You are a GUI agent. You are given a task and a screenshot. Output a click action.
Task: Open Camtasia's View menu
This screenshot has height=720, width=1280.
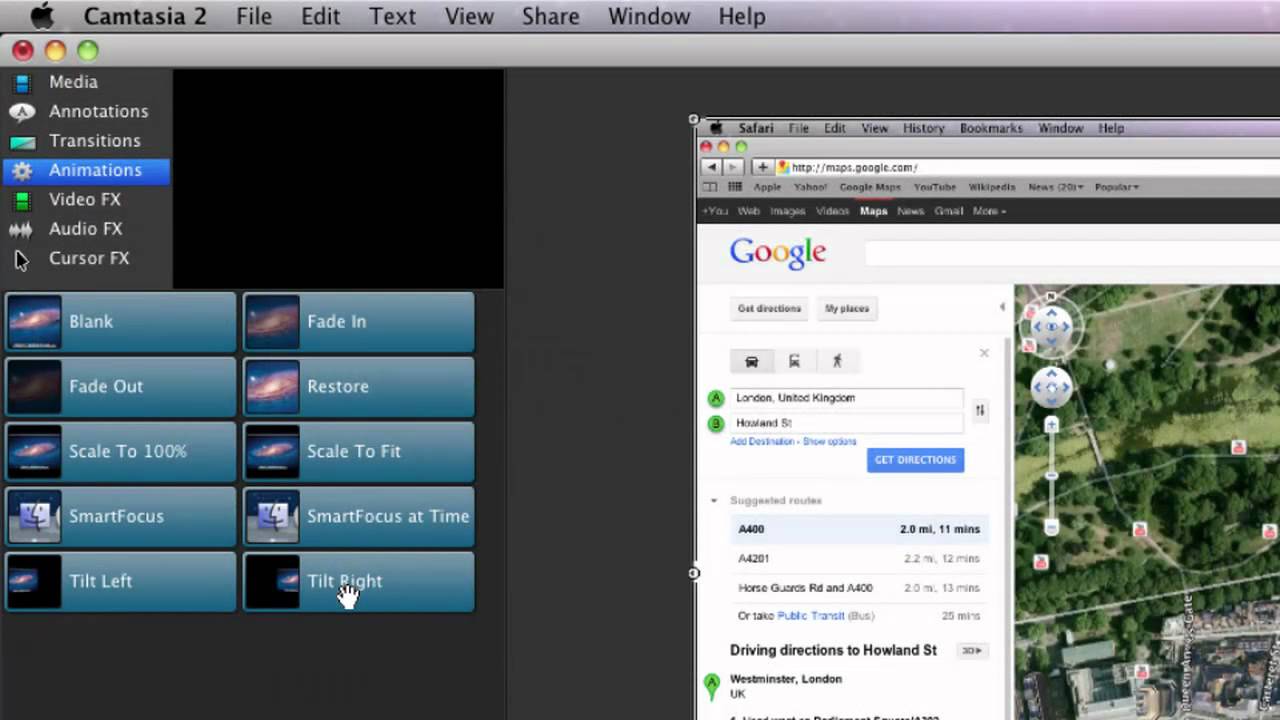pyautogui.click(x=469, y=17)
